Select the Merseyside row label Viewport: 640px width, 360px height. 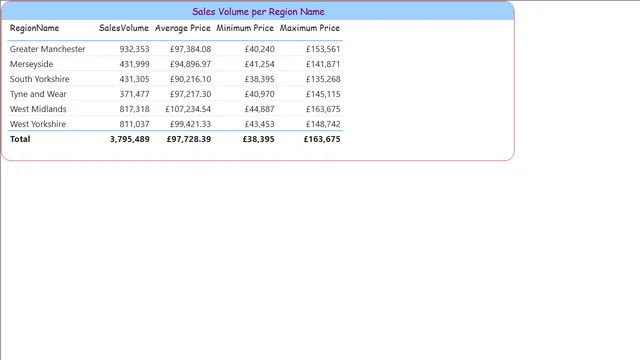31,64
